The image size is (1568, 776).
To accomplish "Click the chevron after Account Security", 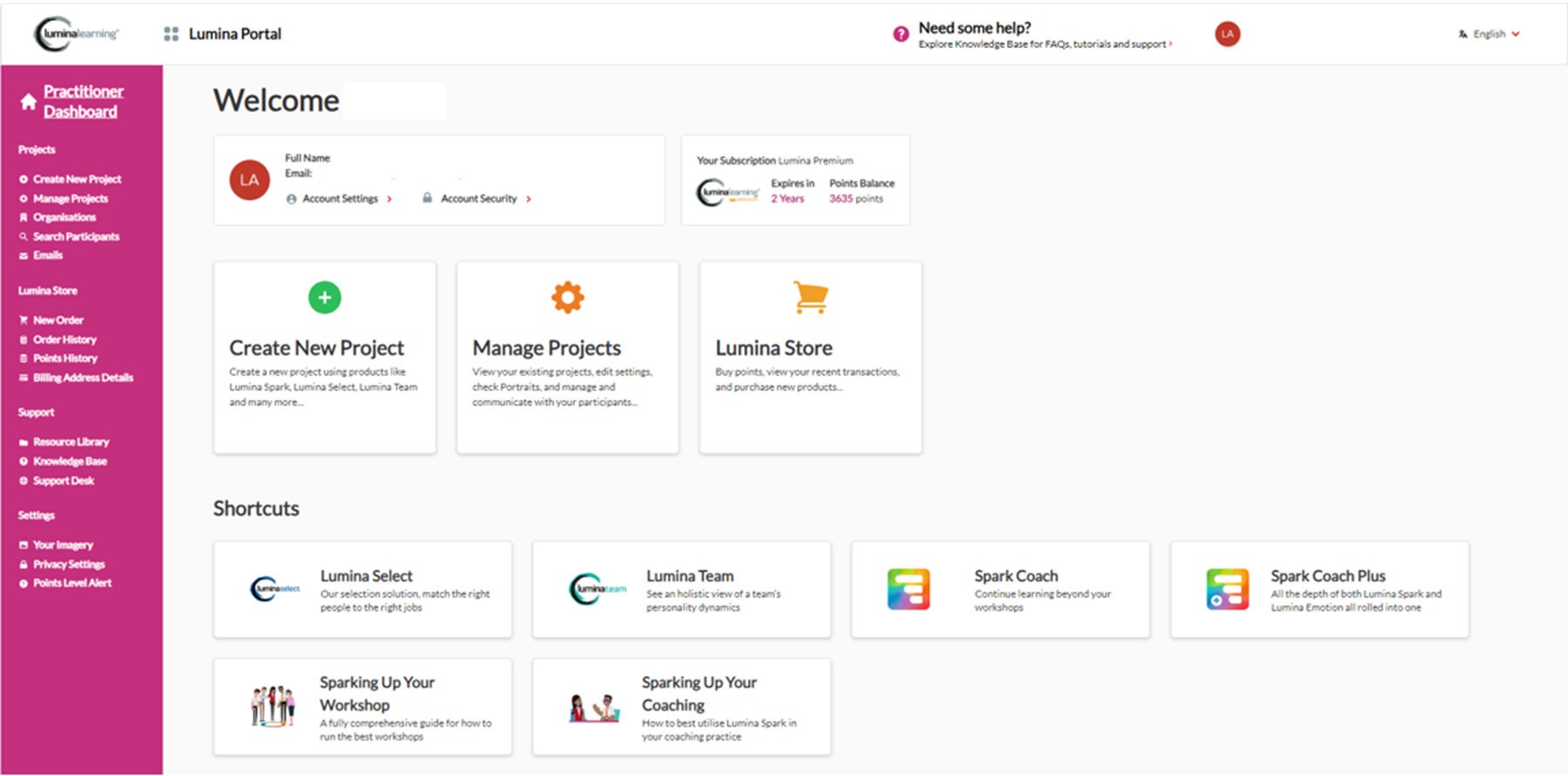I will point(529,199).
